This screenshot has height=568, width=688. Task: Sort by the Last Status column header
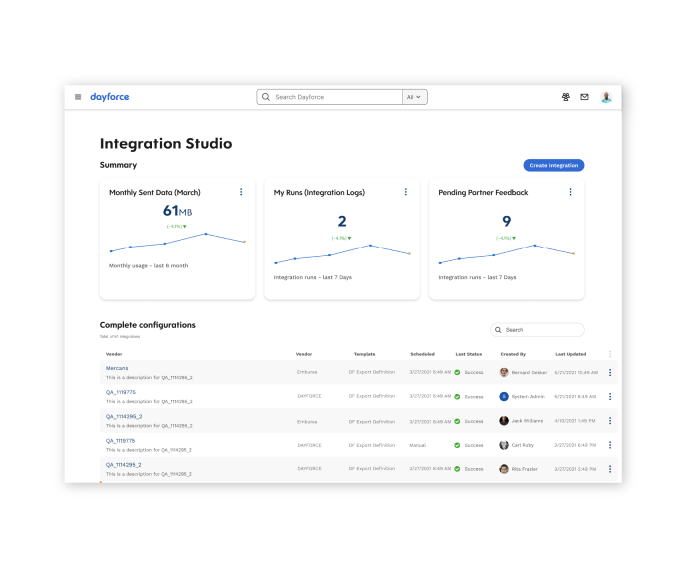(x=469, y=354)
